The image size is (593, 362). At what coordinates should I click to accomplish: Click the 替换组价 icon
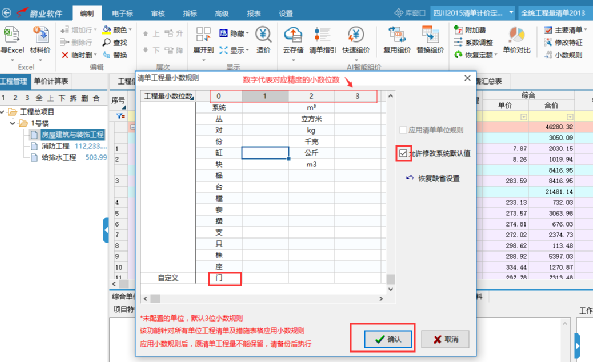click(x=430, y=35)
